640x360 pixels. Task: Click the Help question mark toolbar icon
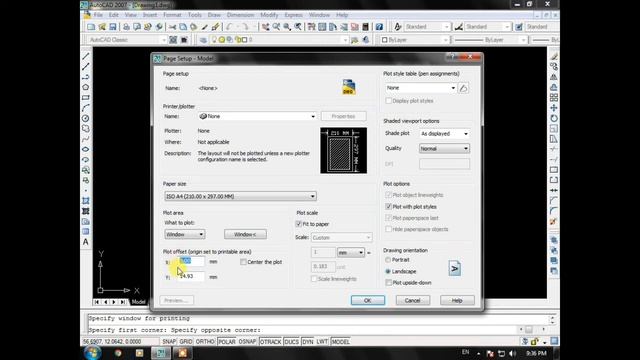point(379,27)
